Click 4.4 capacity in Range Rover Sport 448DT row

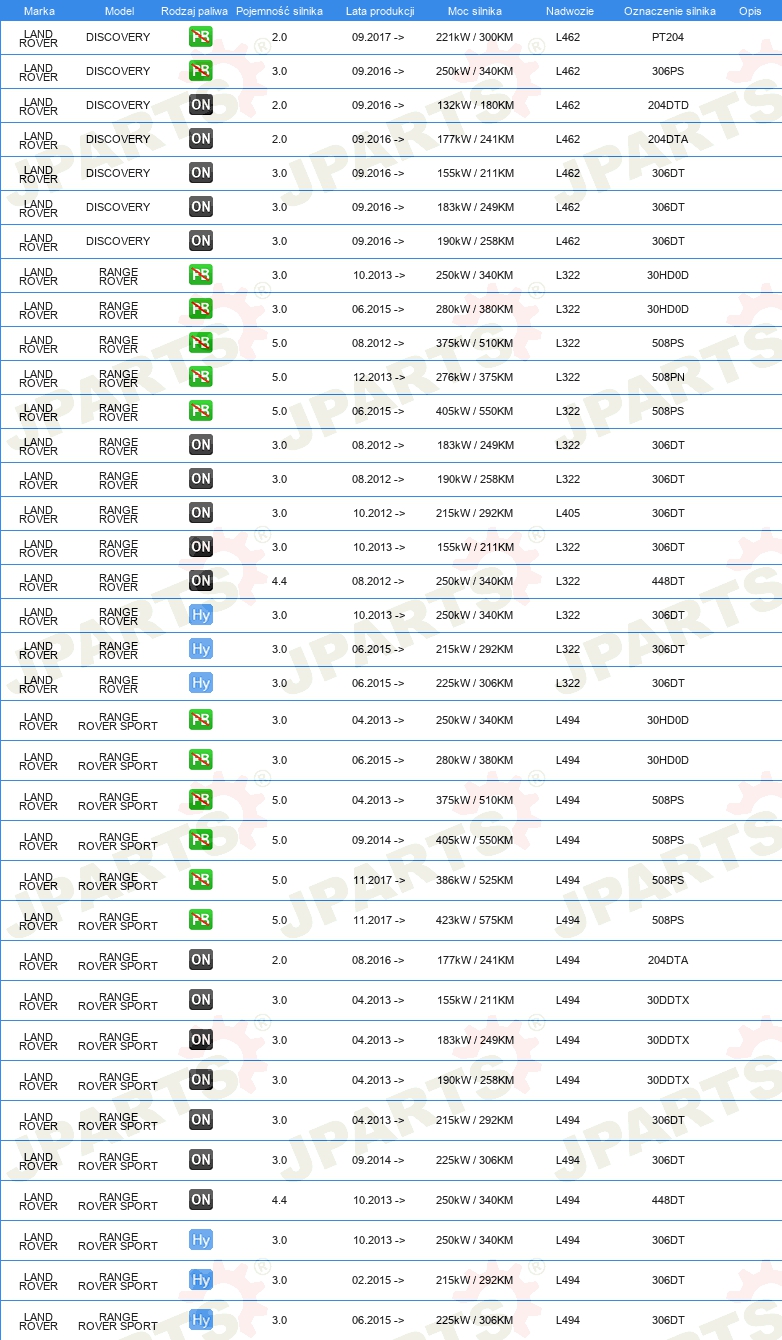click(279, 1200)
